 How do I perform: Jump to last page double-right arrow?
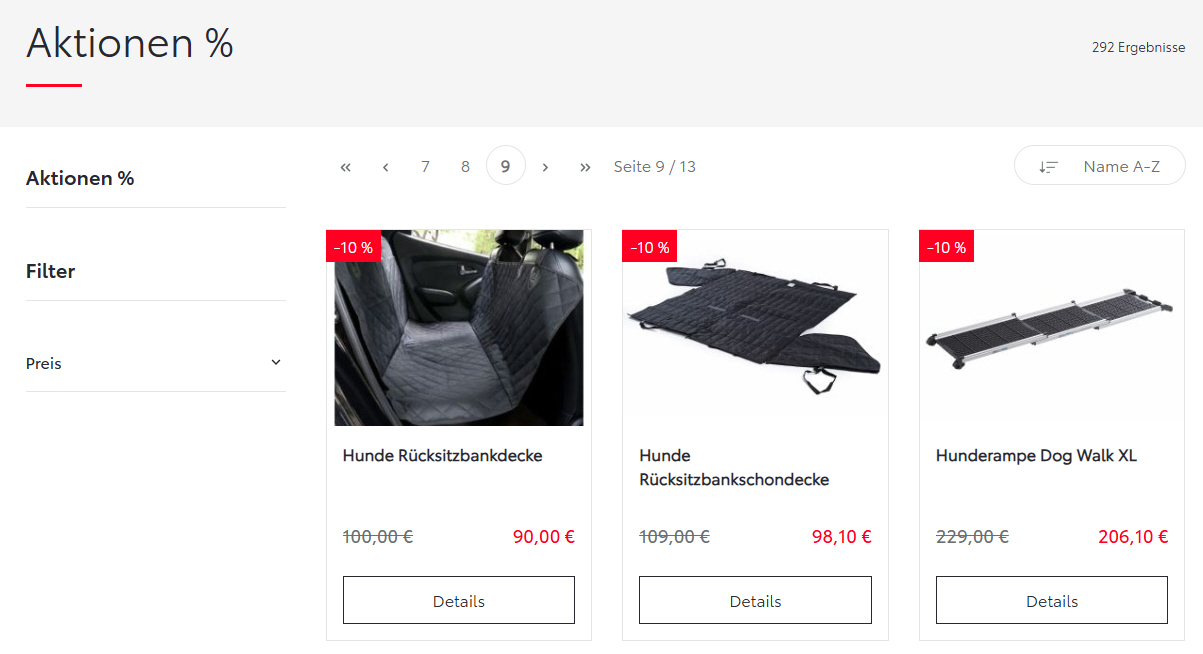click(585, 167)
